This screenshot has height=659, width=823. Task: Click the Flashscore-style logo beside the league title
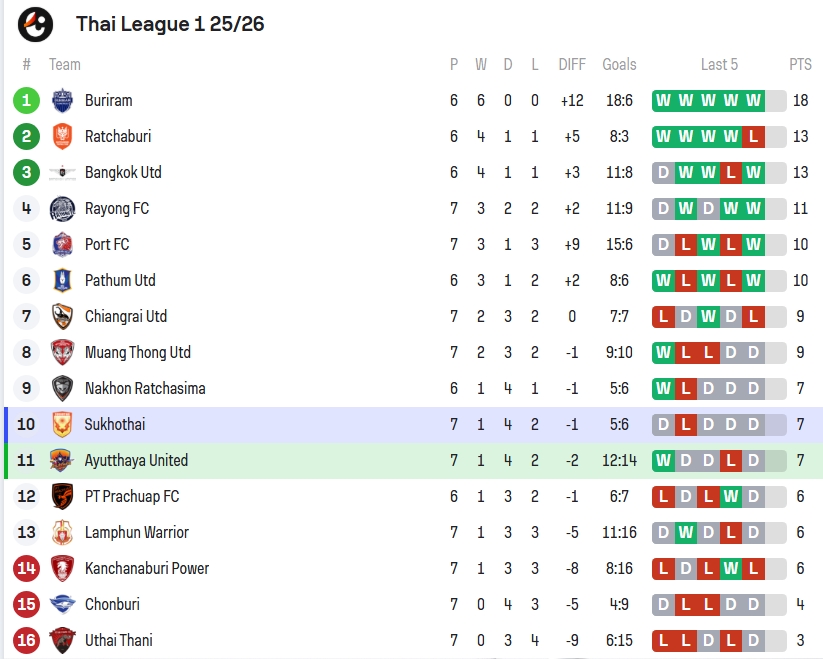click(36, 24)
